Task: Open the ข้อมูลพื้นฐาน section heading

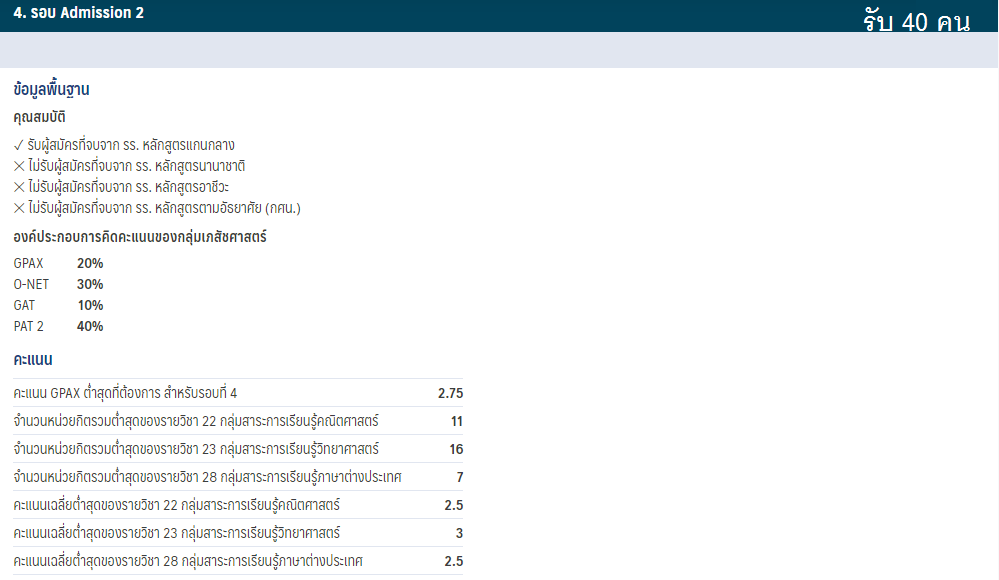Action: click(x=52, y=90)
